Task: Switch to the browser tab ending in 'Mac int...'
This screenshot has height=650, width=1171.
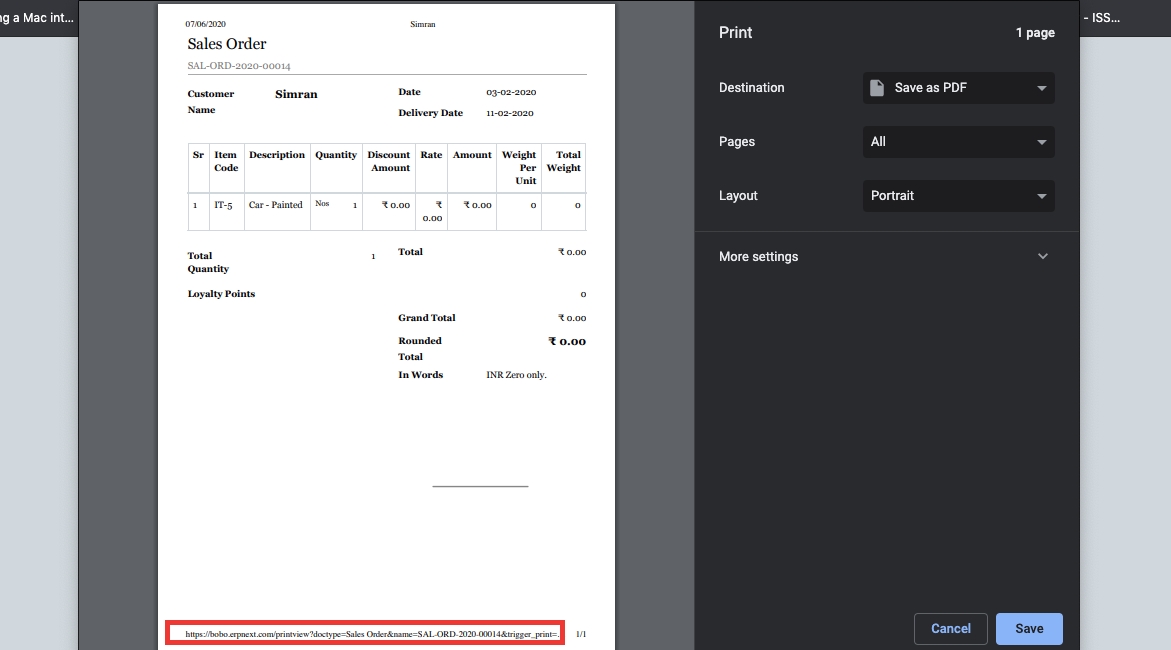Action: [38, 18]
